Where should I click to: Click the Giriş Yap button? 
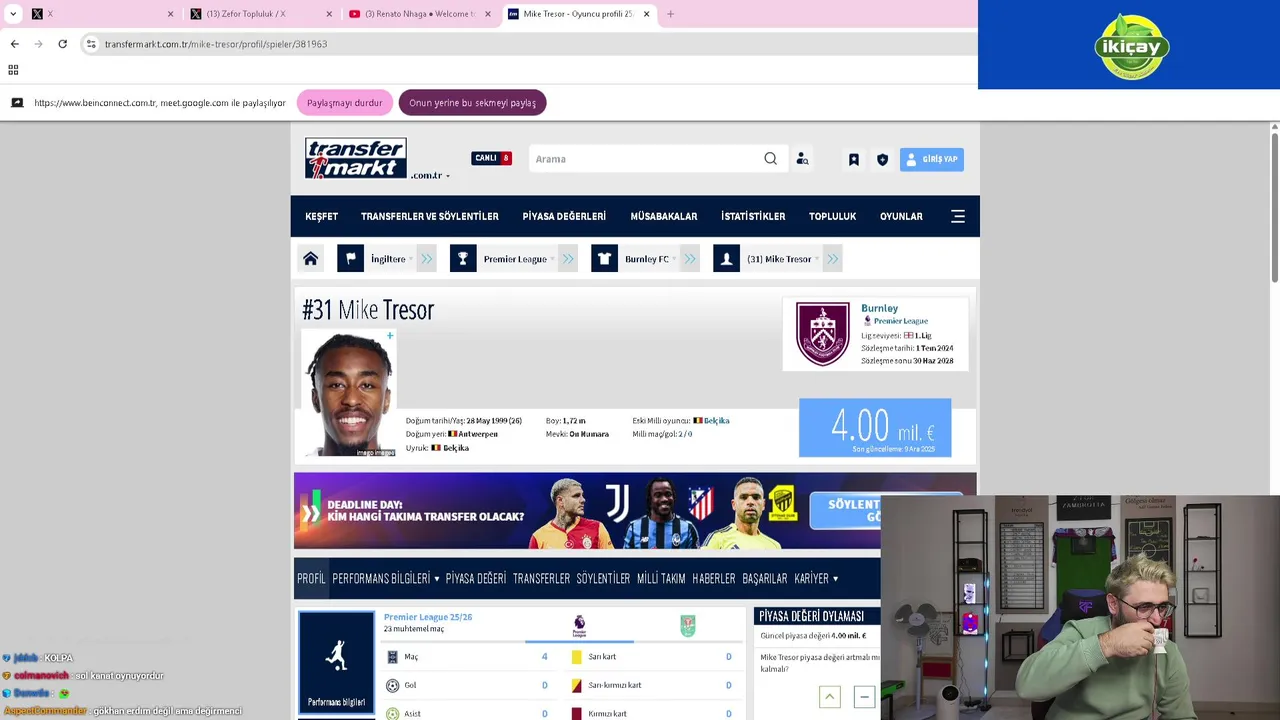[932, 159]
